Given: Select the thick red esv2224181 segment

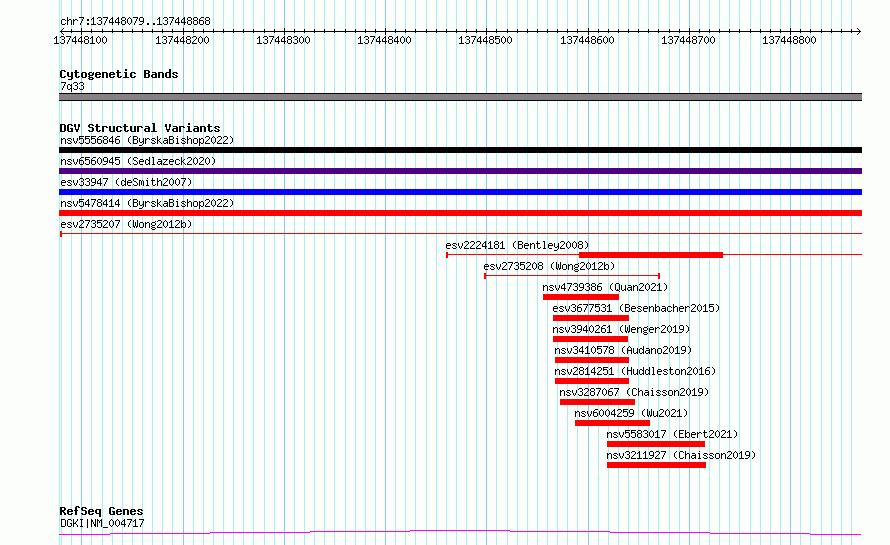Looking at the screenshot, I should click(x=651, y=255).
